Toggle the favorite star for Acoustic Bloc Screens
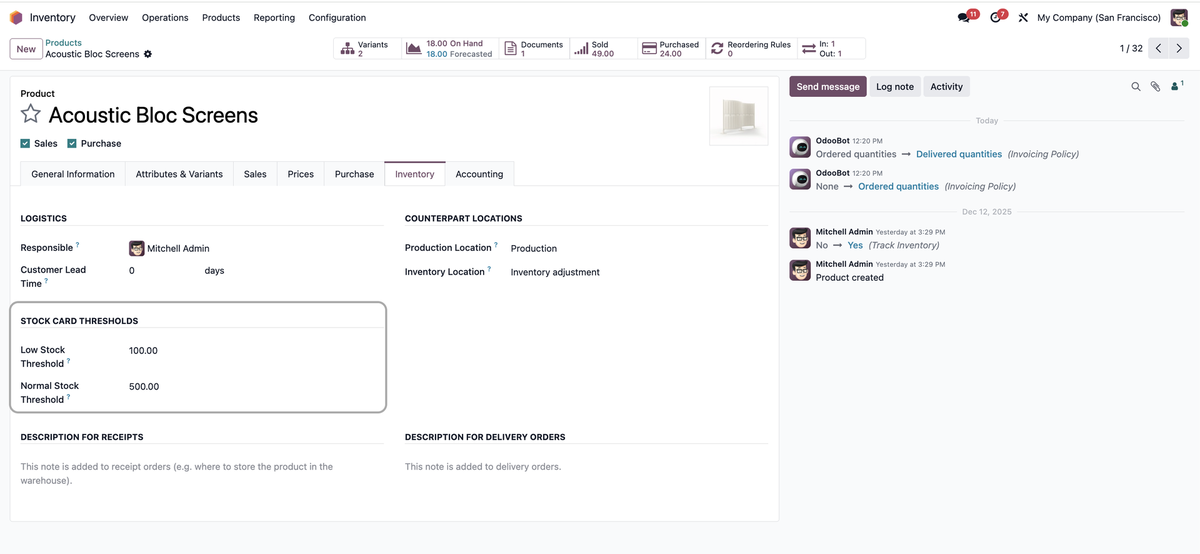Viewport: 1200px width, 554px height. pyautogui.click(x=31, y=114)
